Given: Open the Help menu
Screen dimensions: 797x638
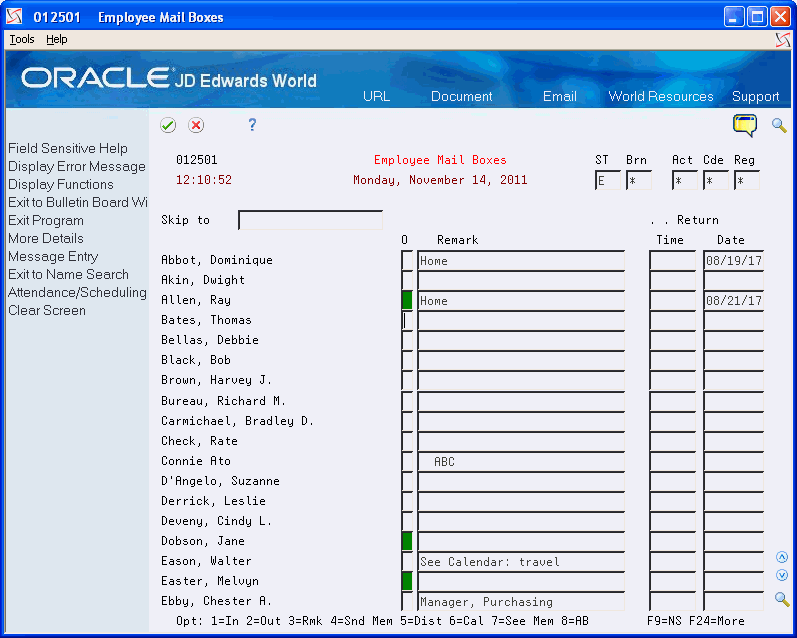Looking at the screenshot, I should [56, 39].
